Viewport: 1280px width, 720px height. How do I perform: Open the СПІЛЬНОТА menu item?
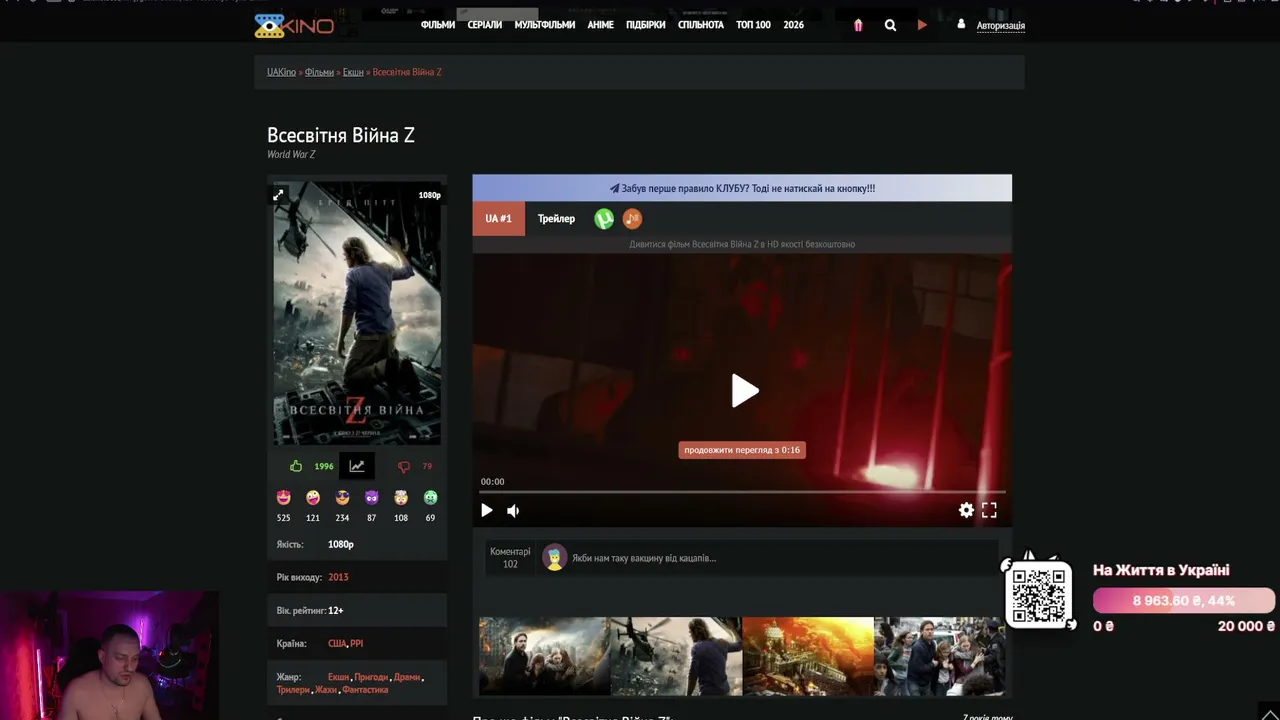701,25
